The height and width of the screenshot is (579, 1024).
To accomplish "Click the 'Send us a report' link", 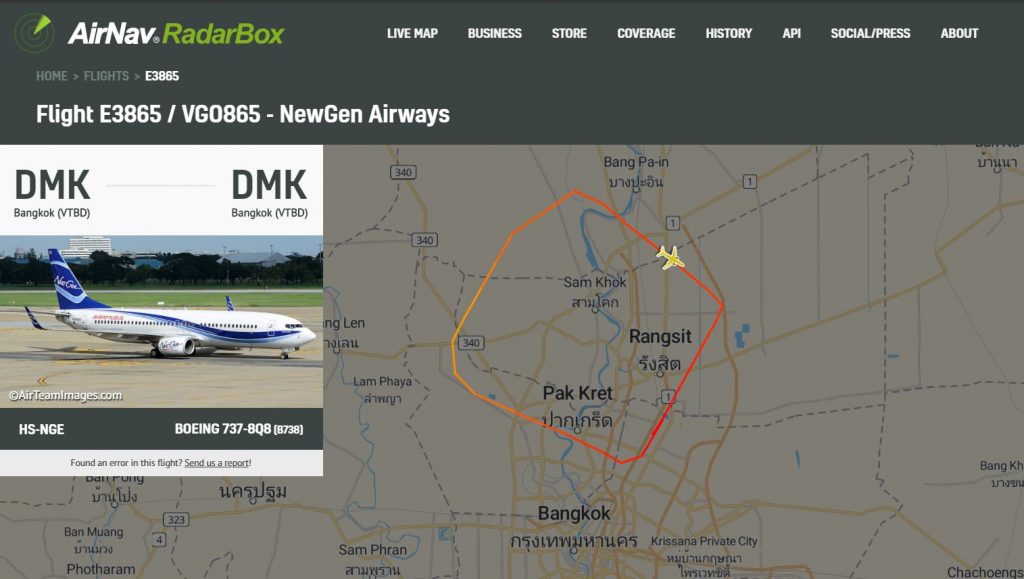I will pos(217,463).
